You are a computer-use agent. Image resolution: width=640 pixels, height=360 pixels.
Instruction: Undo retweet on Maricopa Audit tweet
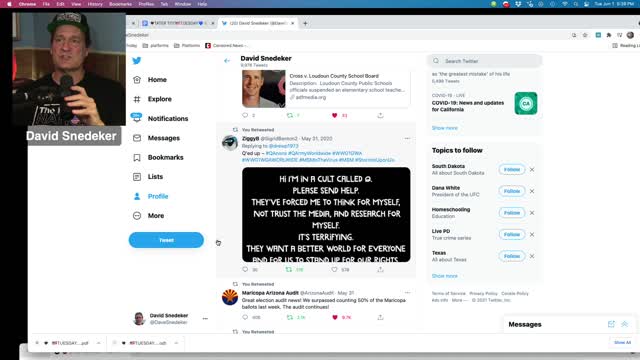[290, 317]
